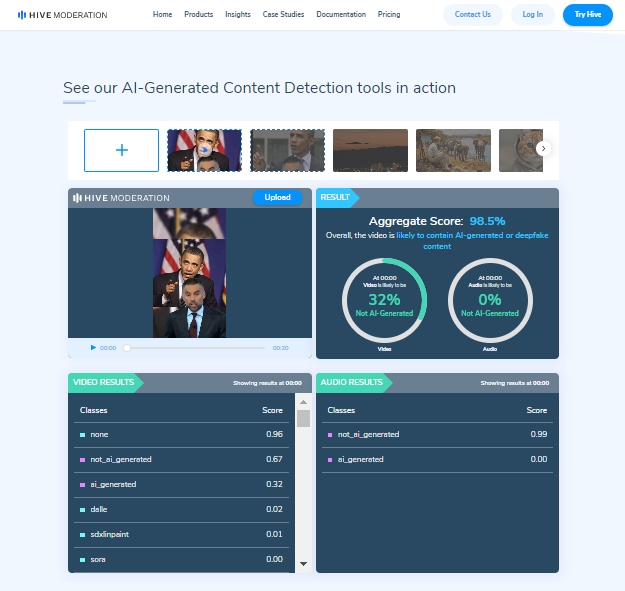Click the plus tile to add media
This screenshot has height=591, width=625.
(x=122, y=150)
